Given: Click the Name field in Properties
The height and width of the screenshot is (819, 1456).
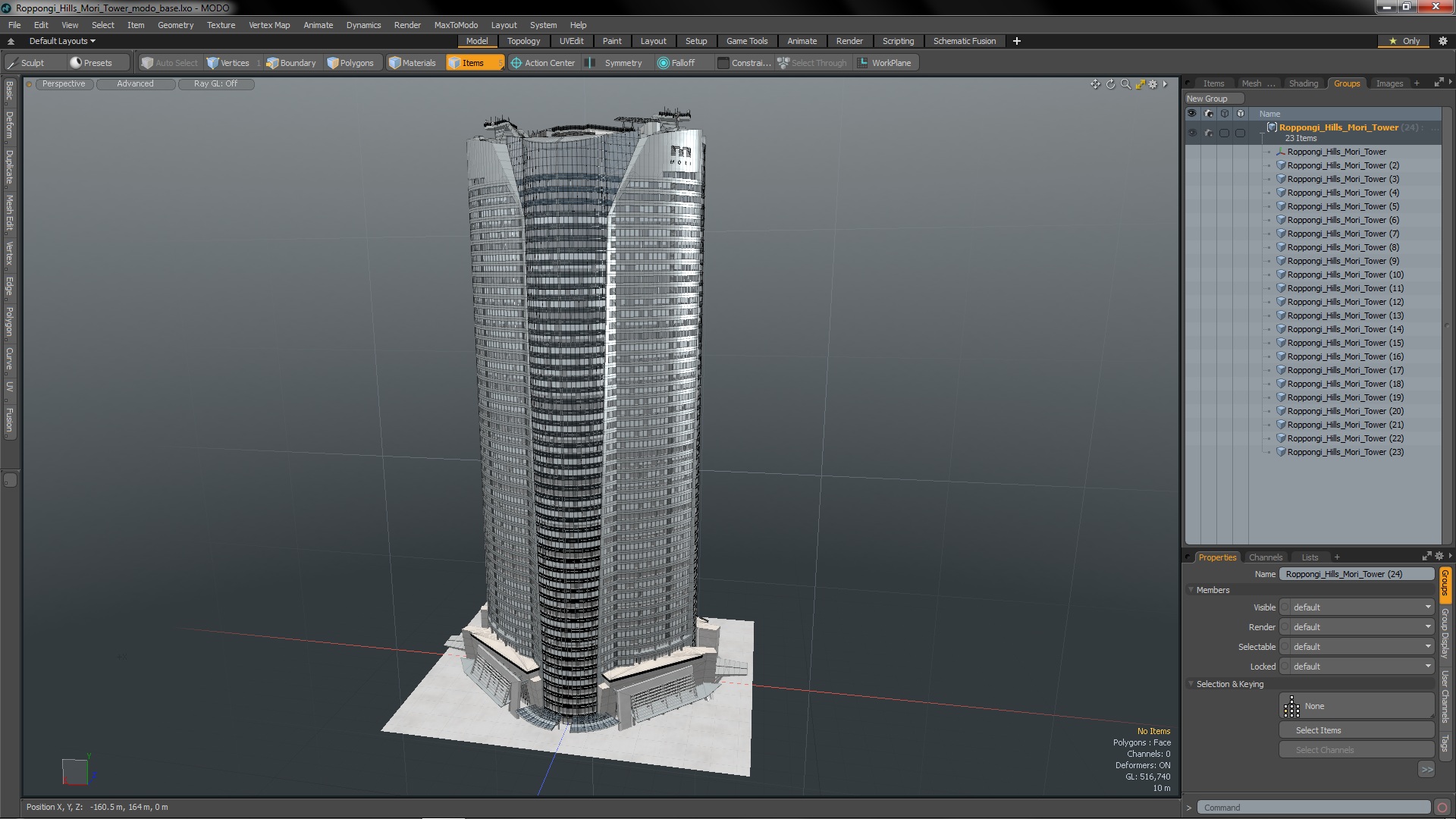Looking at the screenshot, I should click(x=1357, y=574).
